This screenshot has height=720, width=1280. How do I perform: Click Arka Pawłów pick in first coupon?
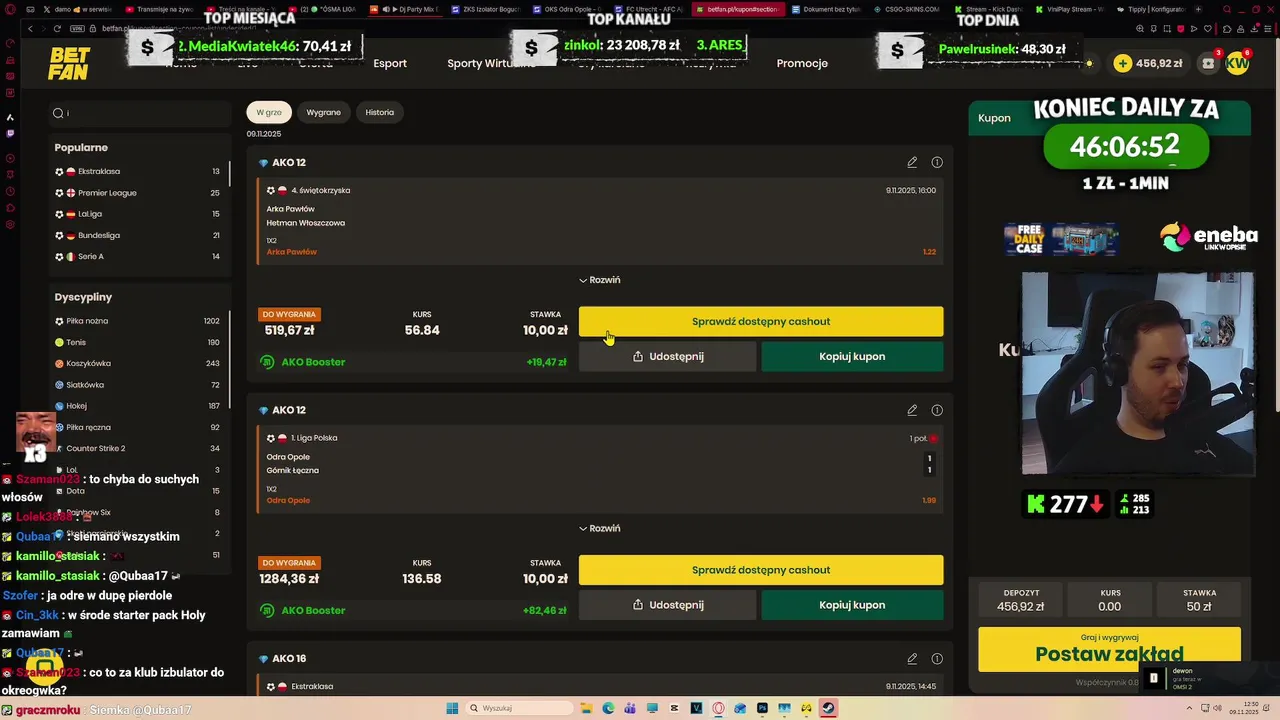(291, 252)
